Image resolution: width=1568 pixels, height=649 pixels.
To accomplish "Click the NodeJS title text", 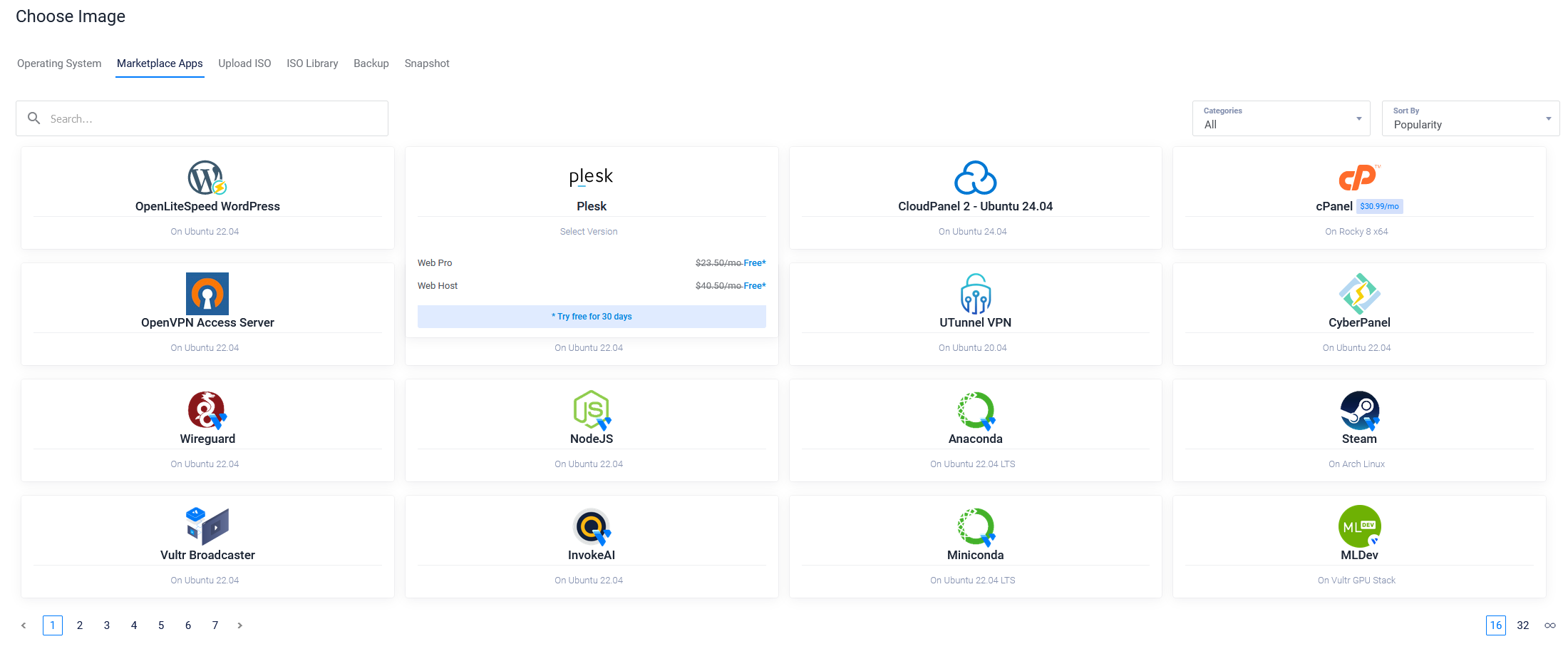I will [592, 439].
